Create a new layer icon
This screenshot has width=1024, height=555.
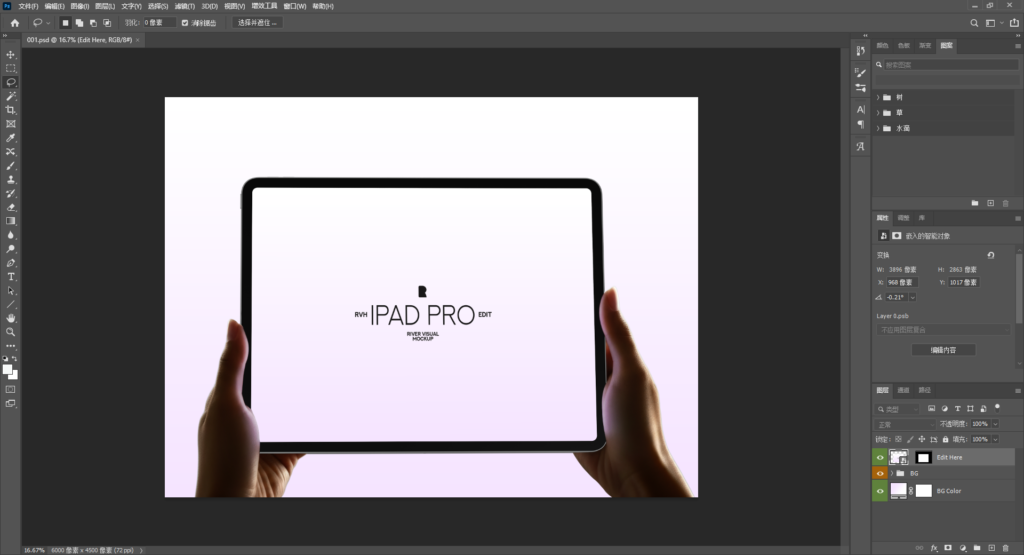click(991, 548)
